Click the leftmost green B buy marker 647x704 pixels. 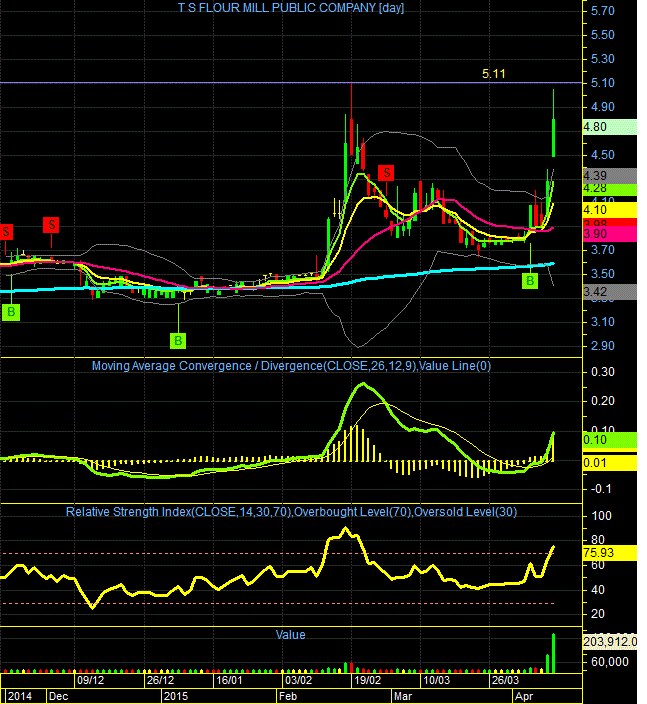pyautogui.click(x=11, y=312)
